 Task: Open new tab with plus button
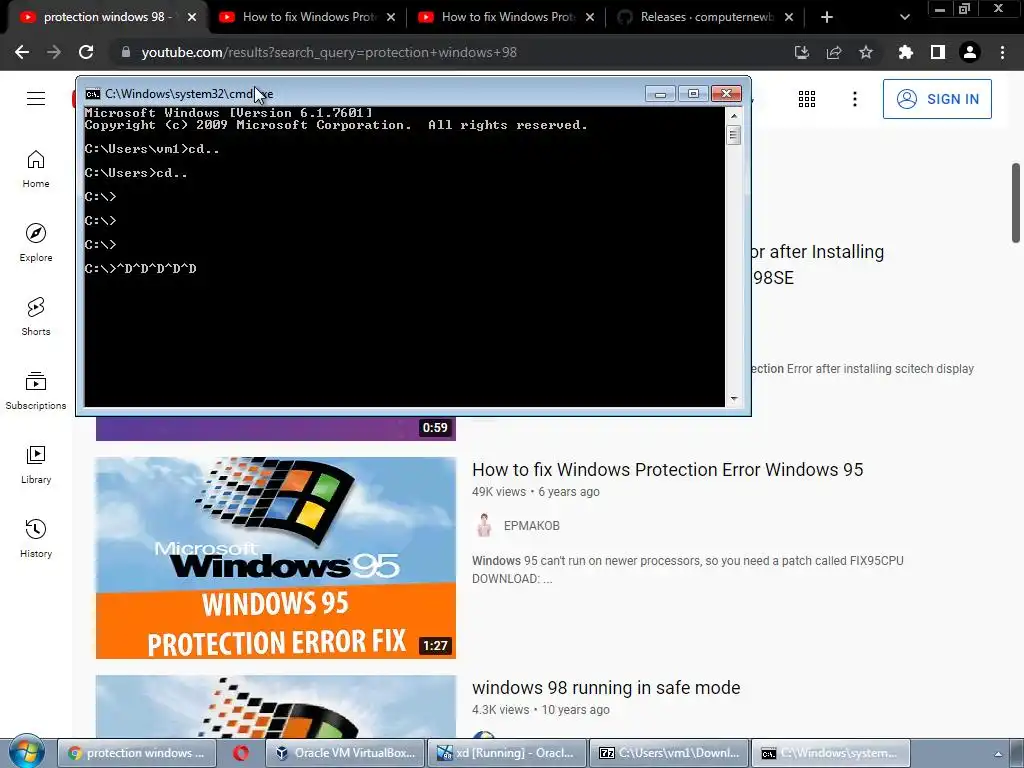pos(826,17)
